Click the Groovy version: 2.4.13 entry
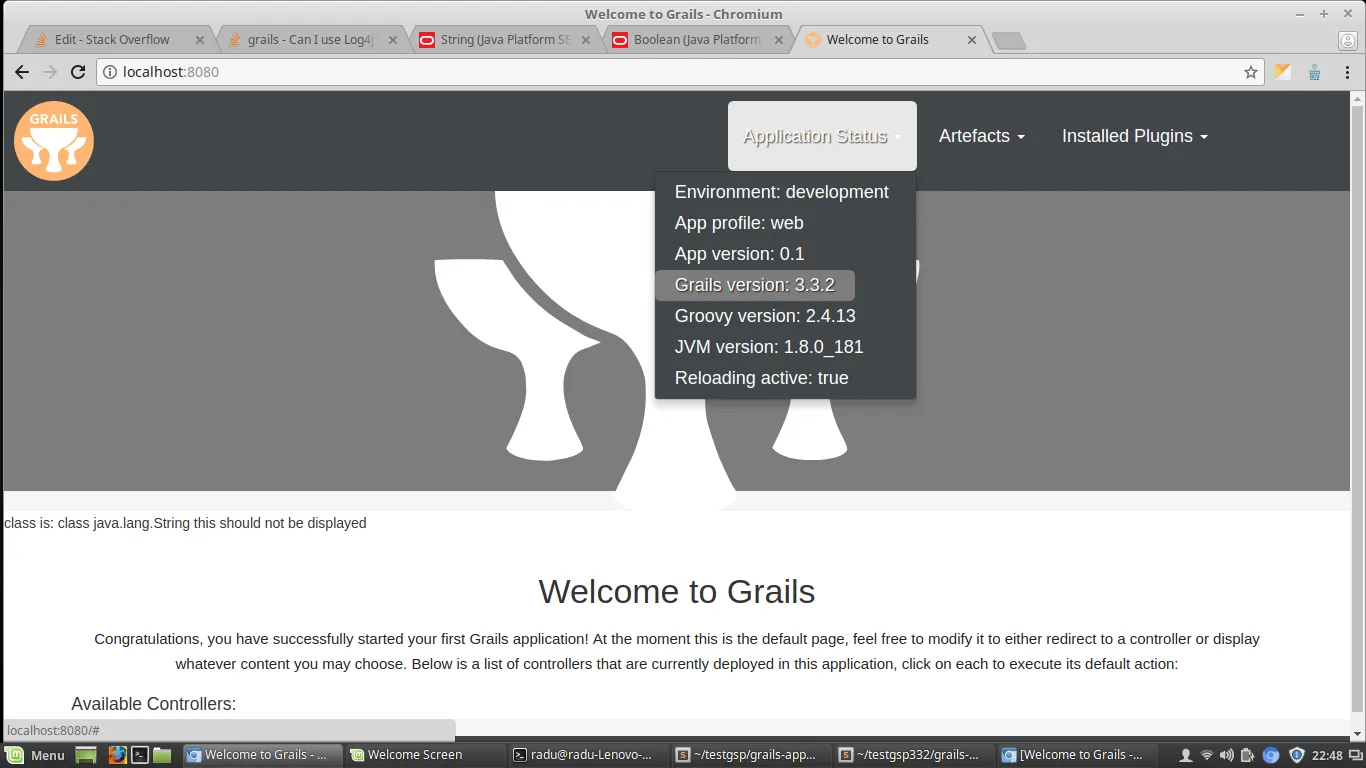Viewport: 1366px width, 768px height. [765, 316]
